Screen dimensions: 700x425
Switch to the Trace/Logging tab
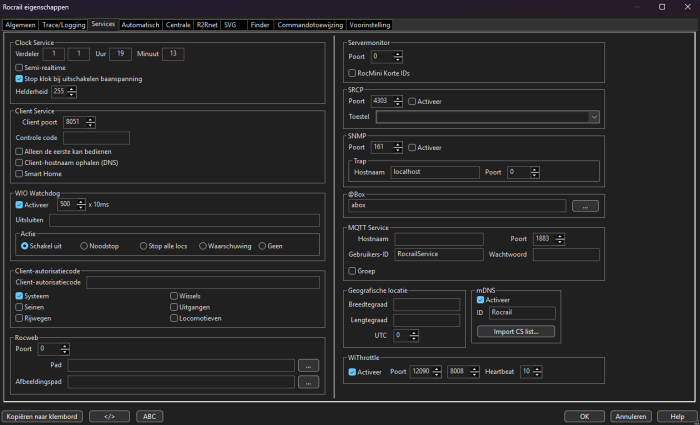(x=64, y=23)
